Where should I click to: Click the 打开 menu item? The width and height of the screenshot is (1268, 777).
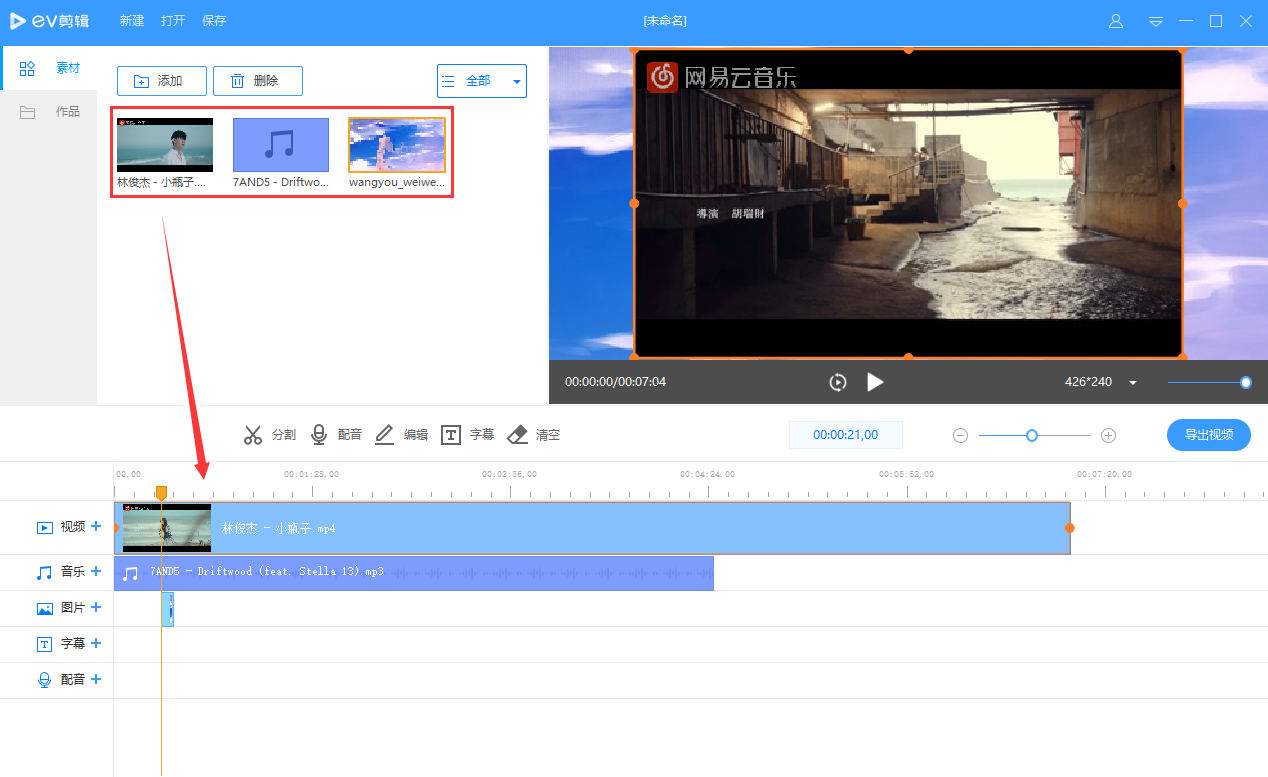coord(172,20)
